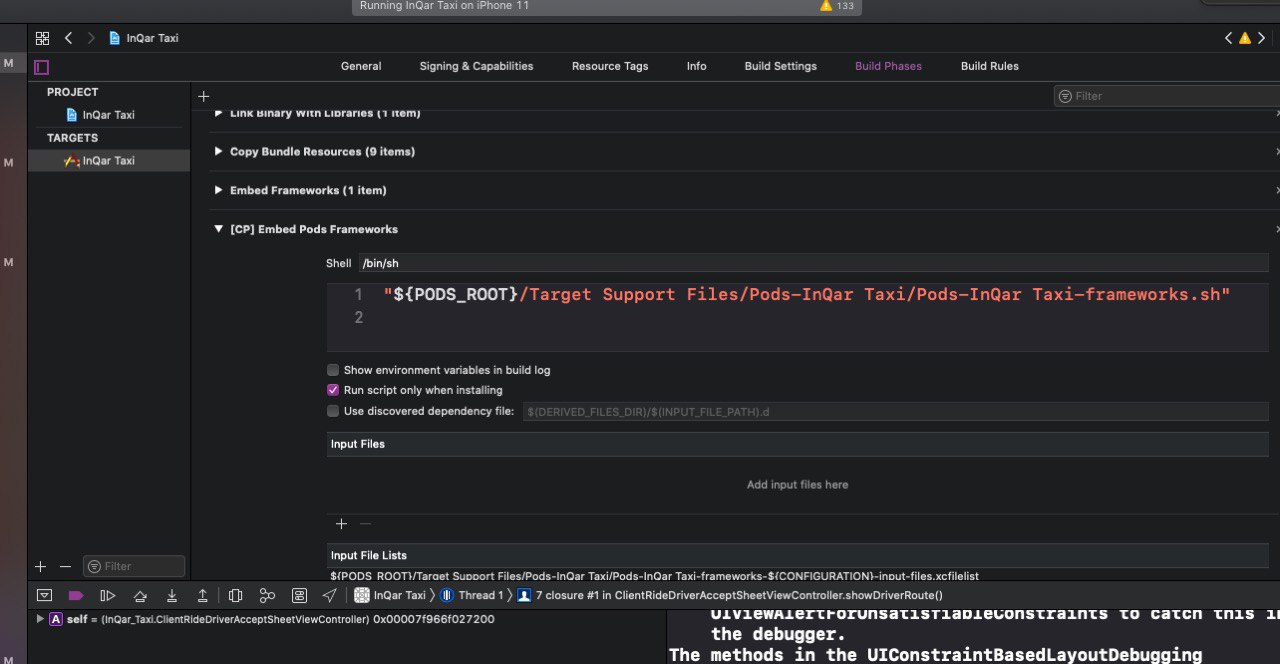The width and height of the screenshot is (1280, 664).
Task: Open the stack frame 7 closure selector
Action: [729, 595]
